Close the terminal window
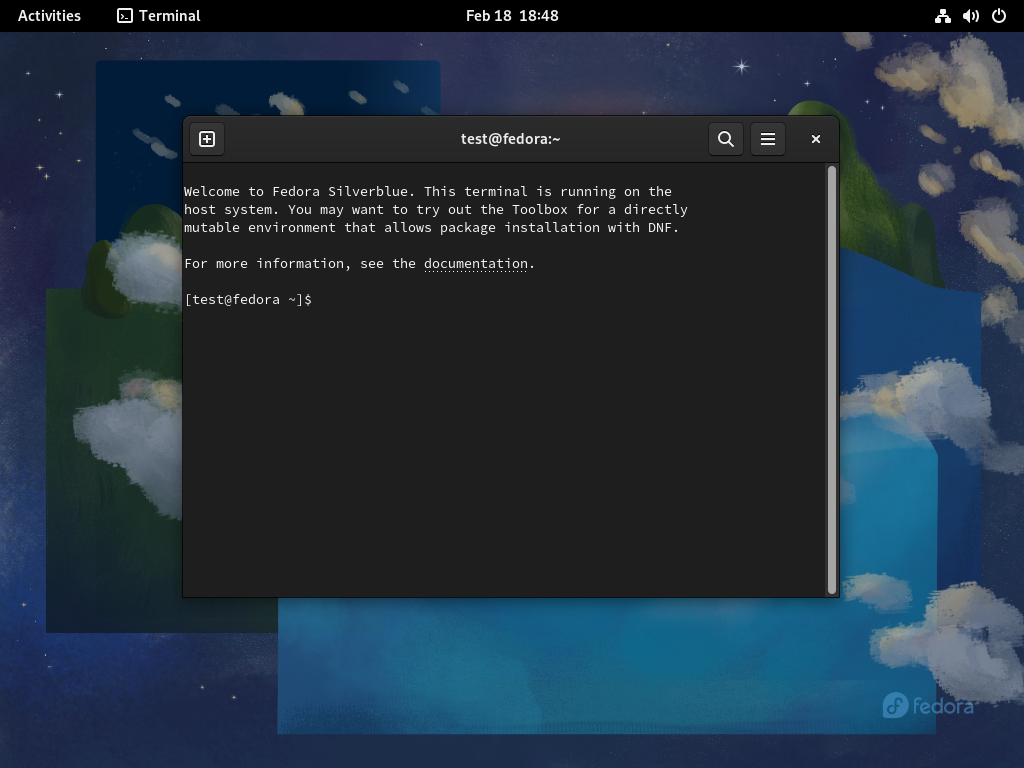This screenshot has height=768, width=1024. [816, 139]
